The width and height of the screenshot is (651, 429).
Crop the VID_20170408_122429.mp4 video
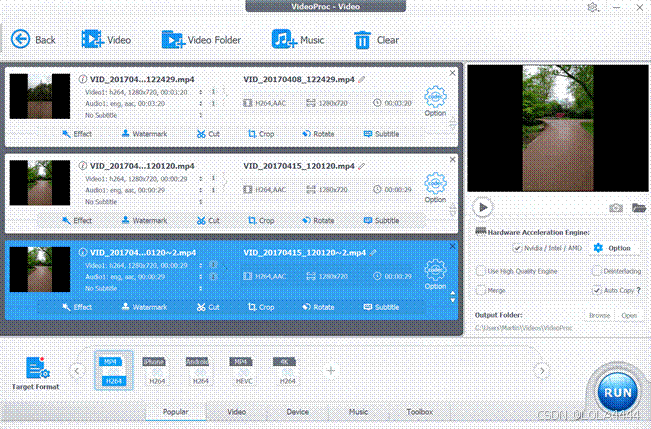tap(261, 134)
